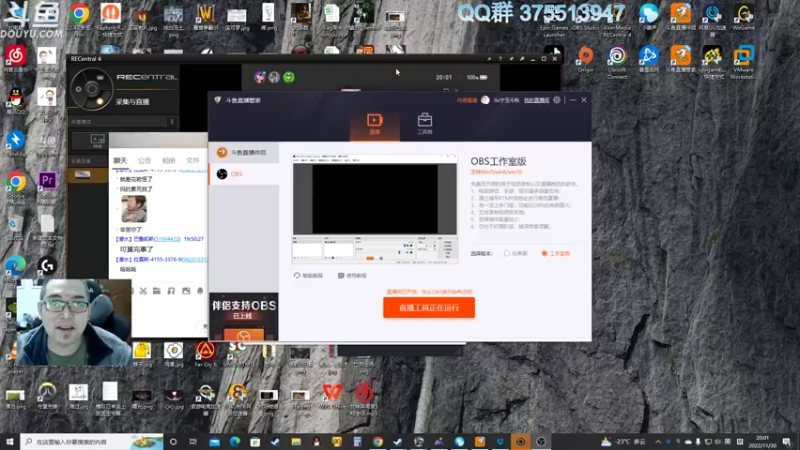Click the boy sticker image in QQ chat

134,209
